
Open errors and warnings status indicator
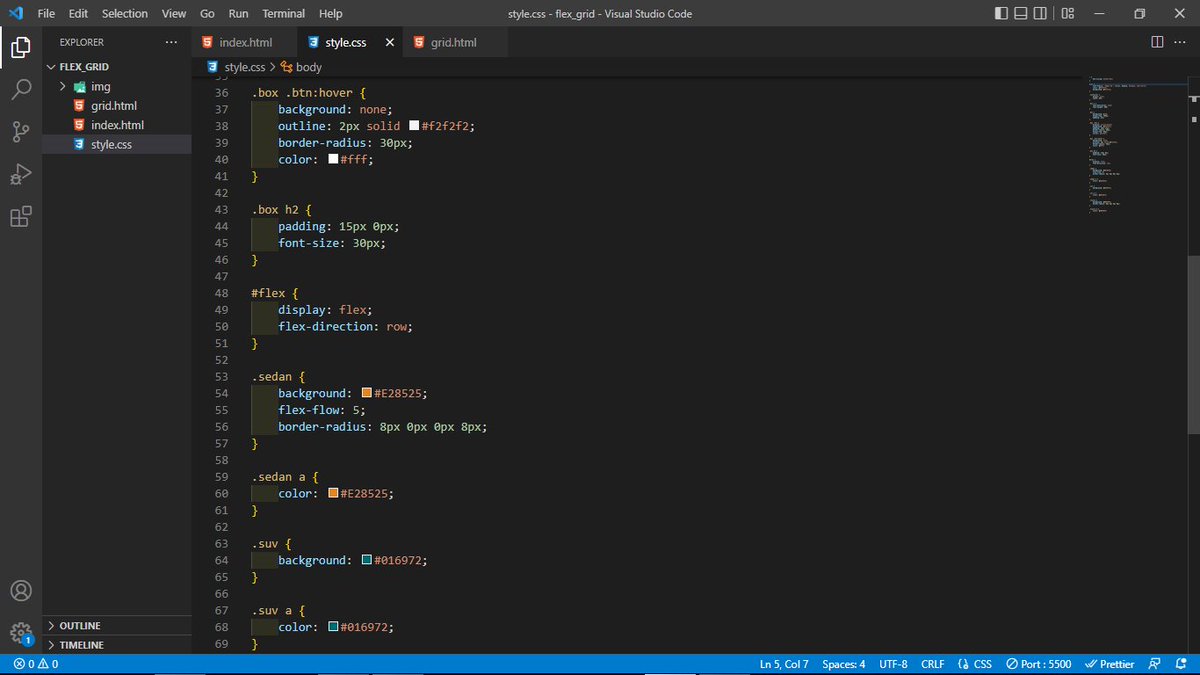pos(36,664)
